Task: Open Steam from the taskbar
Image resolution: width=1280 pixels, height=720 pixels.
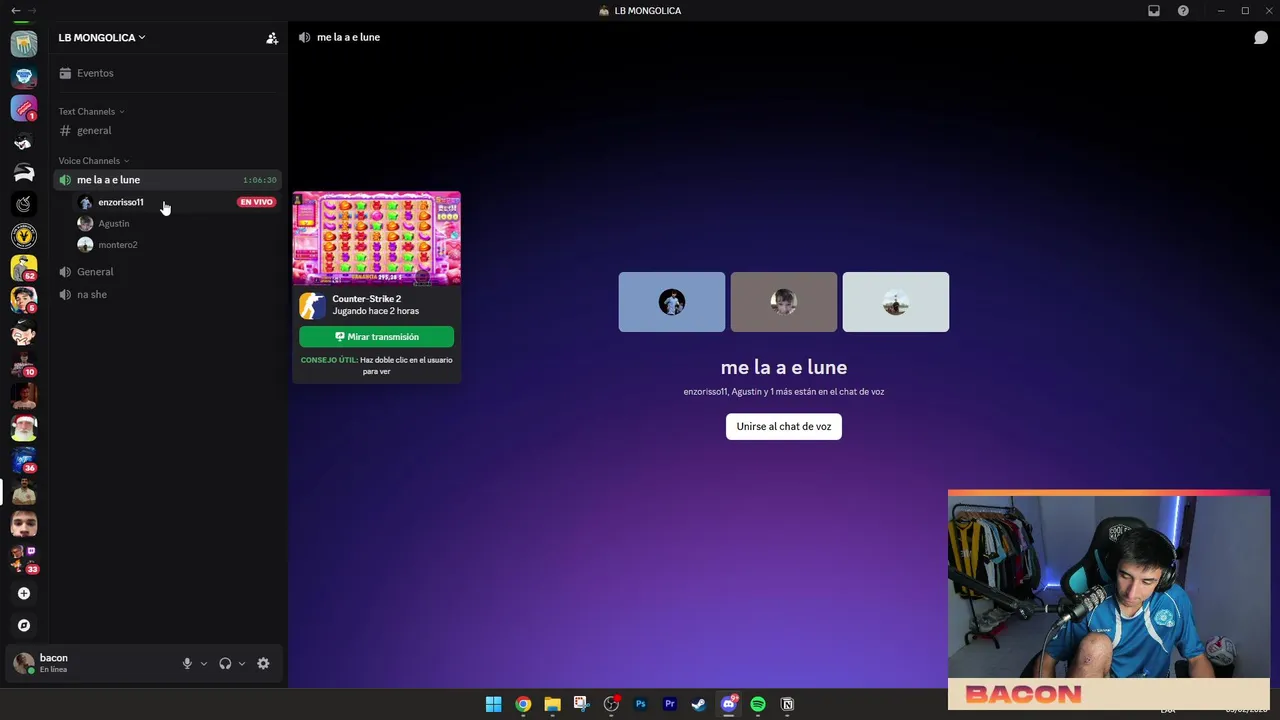Action: click(699, 705)
